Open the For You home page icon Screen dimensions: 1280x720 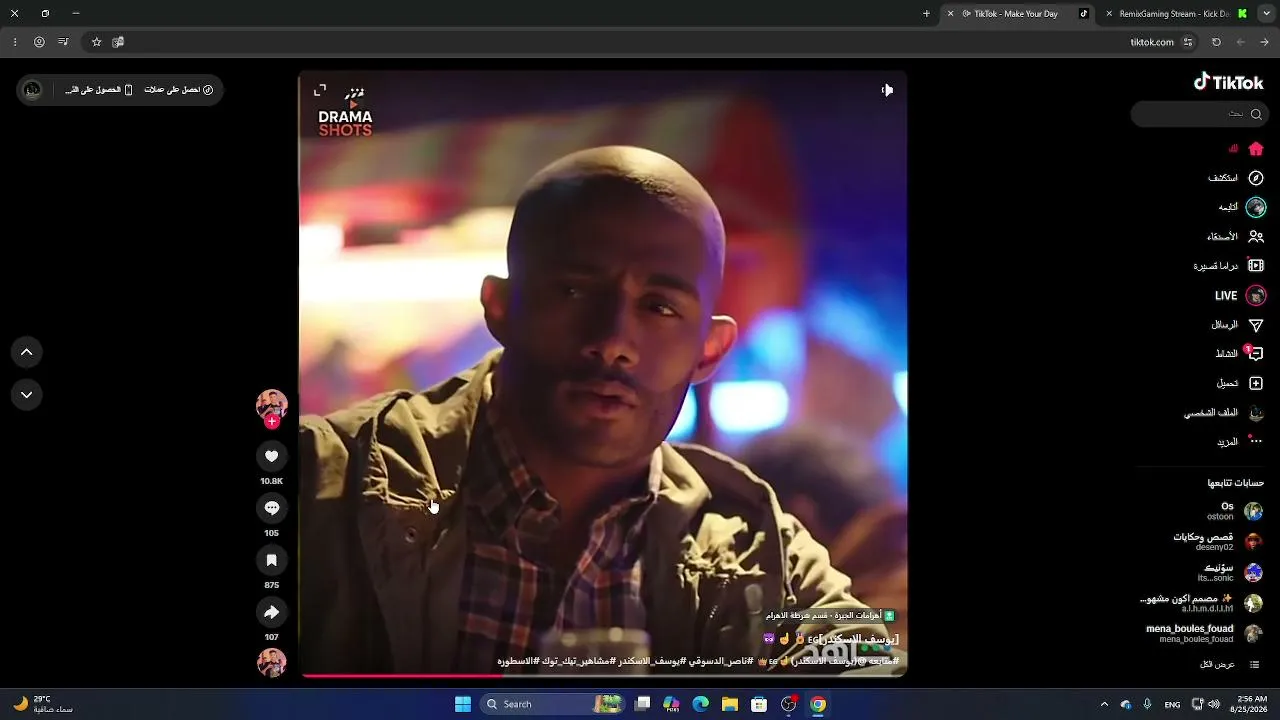1256,149
